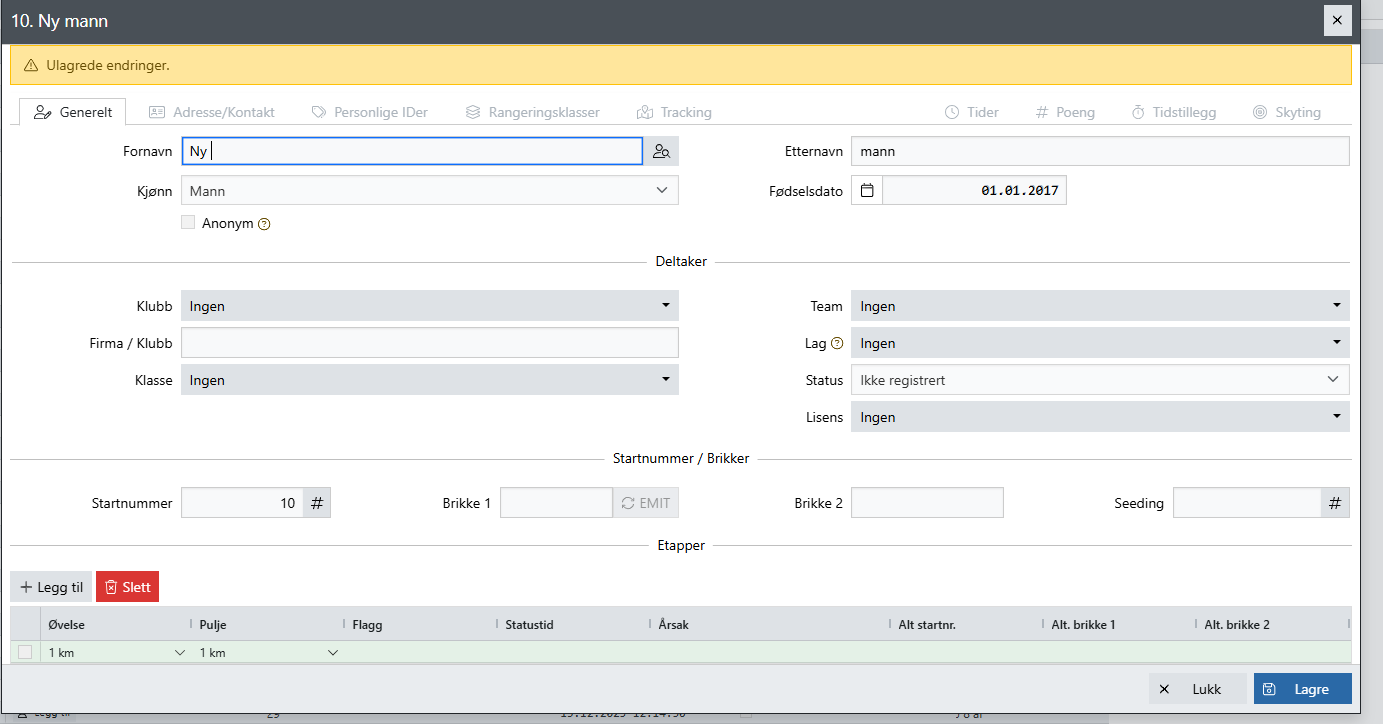This screenshot has height=724, width=1383.
Task: Click the hash button next to Seeding
Action: pyautogui.click(x=1335, y=503)
